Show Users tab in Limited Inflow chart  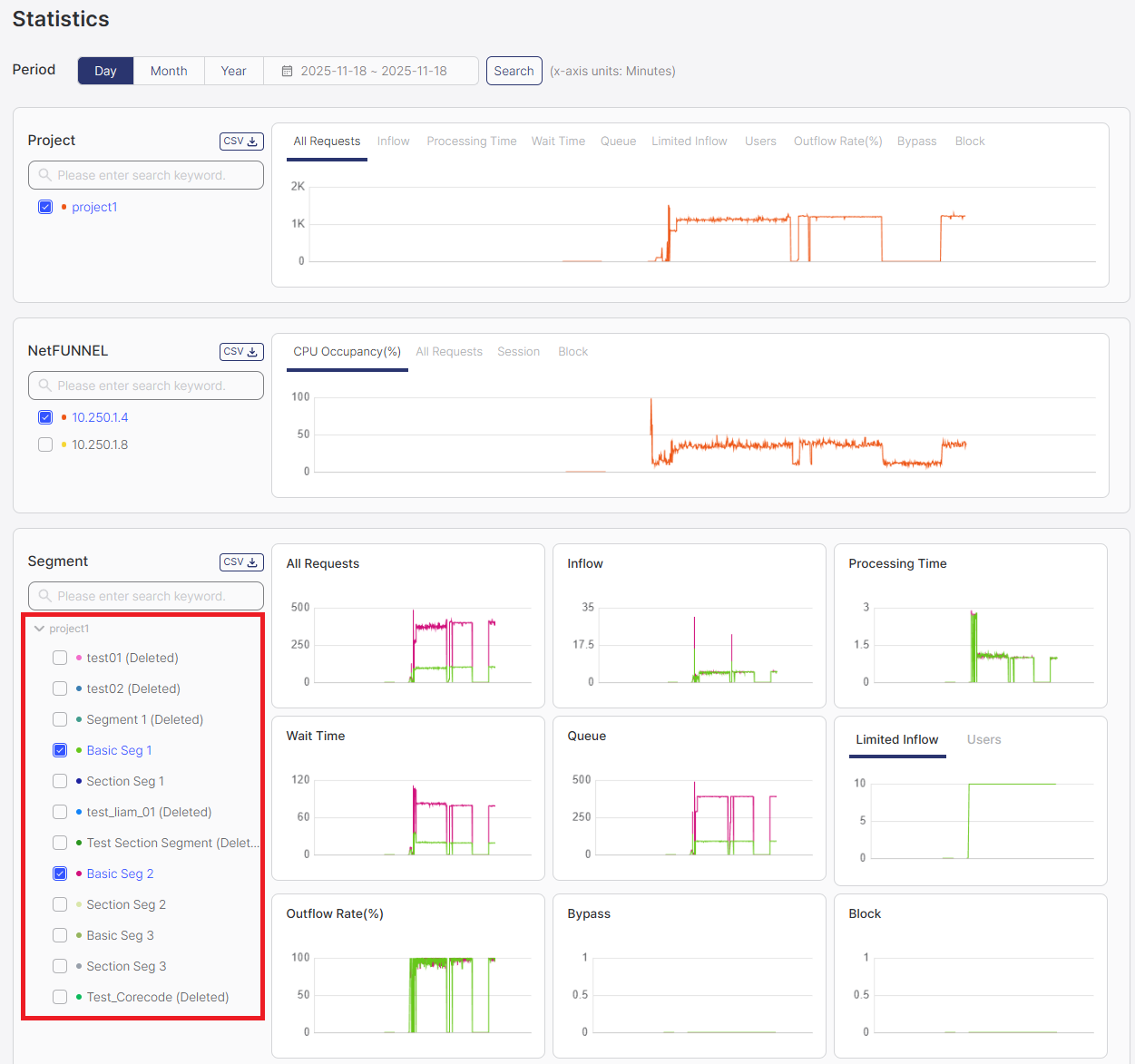[983, 740]
